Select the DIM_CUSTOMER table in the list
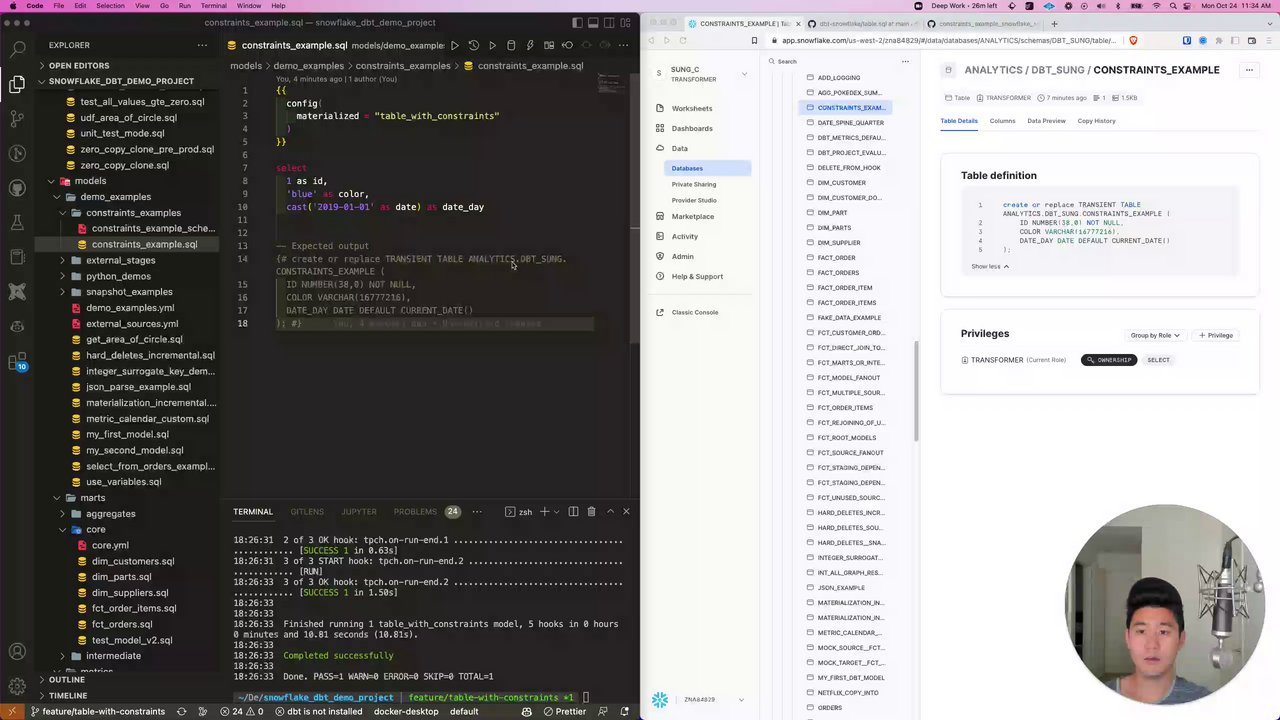Screen dimensions: 1280x720 [x=841, y=183]
